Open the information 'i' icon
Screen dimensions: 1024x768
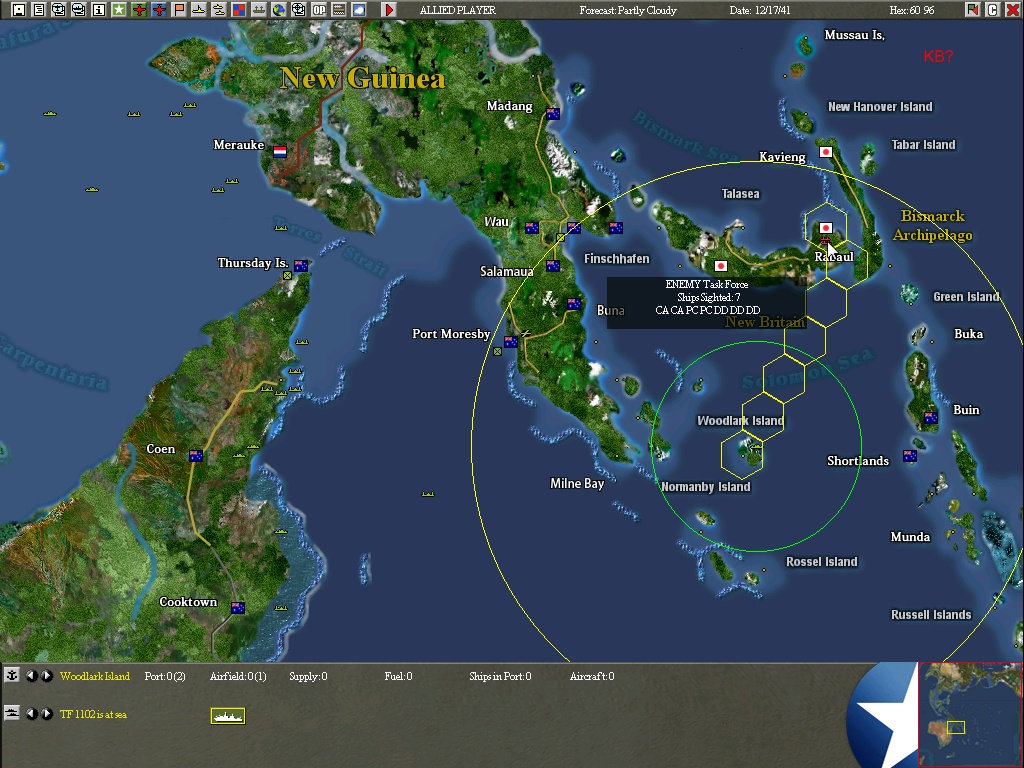coord(99,10)
